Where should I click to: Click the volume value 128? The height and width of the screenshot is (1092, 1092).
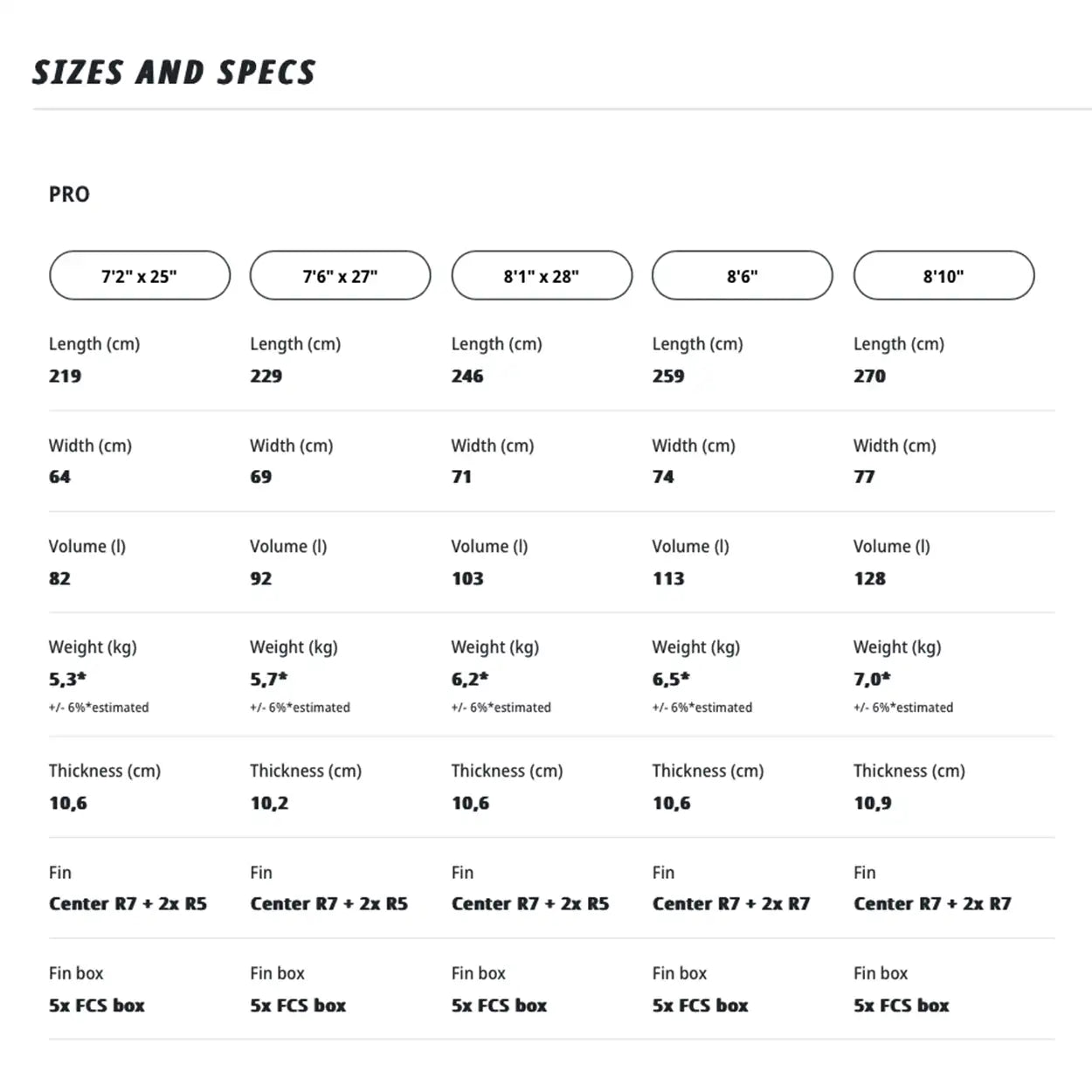(x=869, y=578)
